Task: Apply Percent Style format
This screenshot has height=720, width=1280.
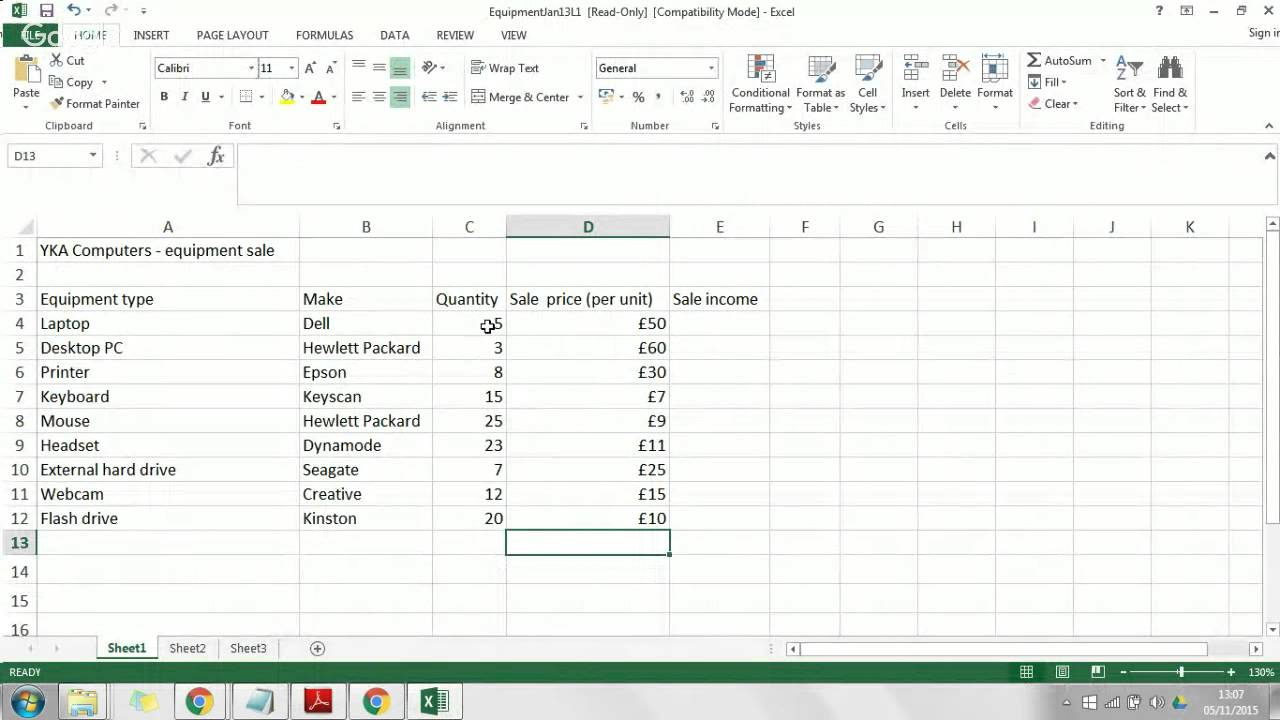Action: coord(638,97)
